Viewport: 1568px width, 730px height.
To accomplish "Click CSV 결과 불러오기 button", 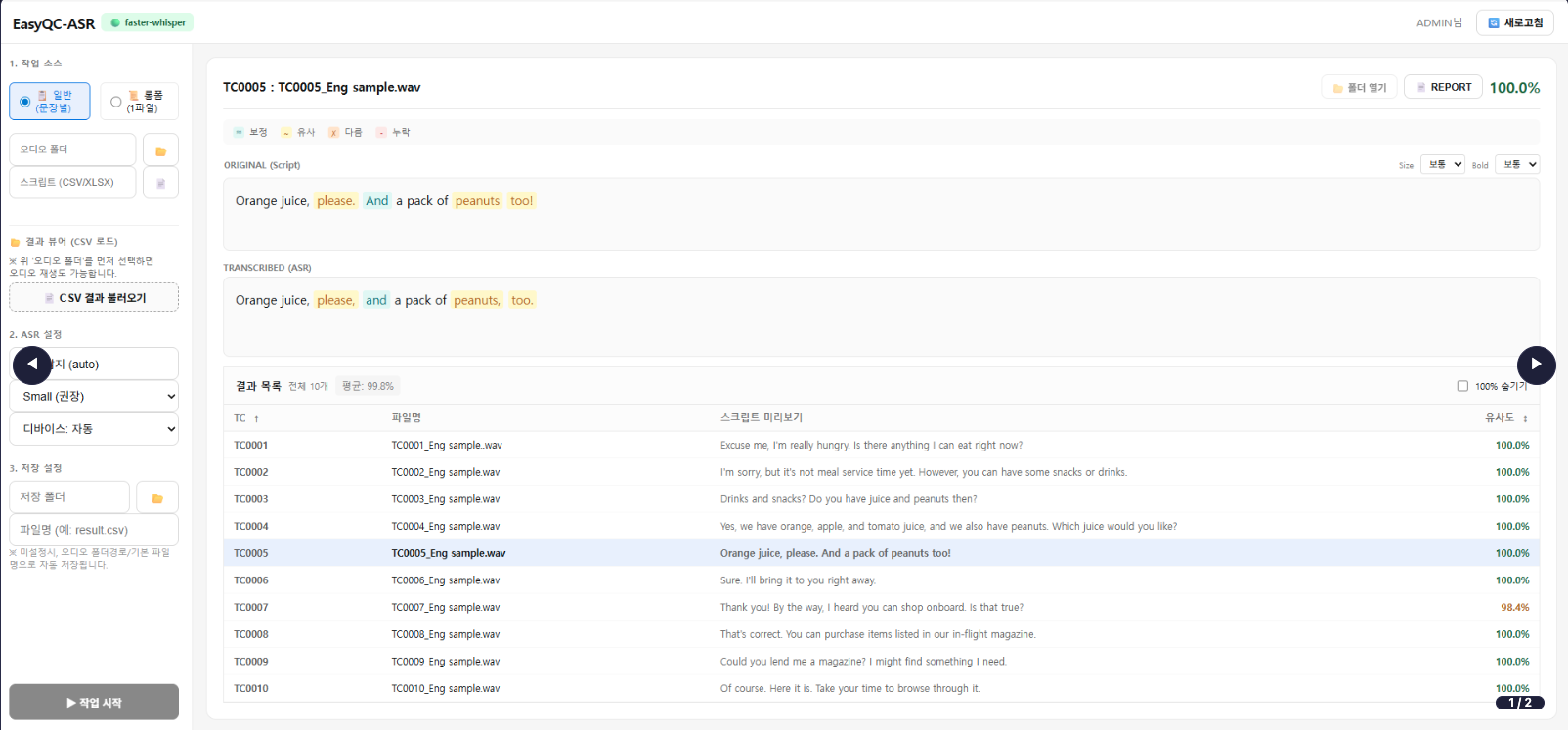I will 94,297.
